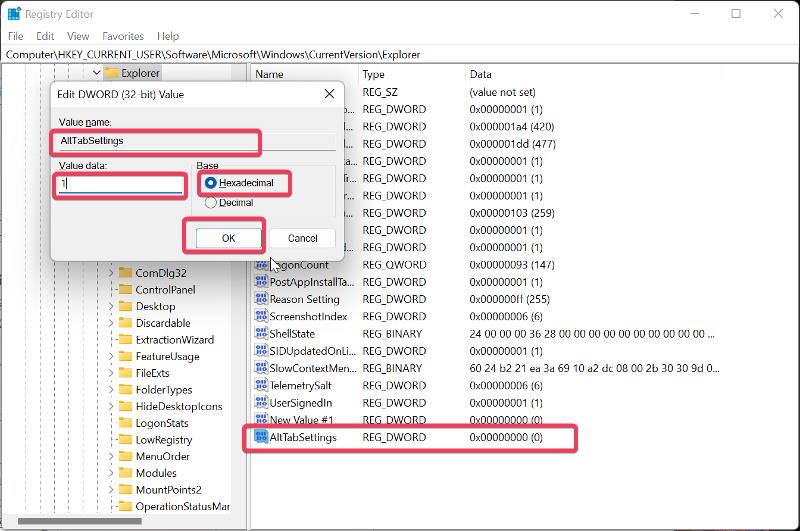Click the FeatureUsage folder icon
This screenshot has height=531, width=800.
click(126, 356)
